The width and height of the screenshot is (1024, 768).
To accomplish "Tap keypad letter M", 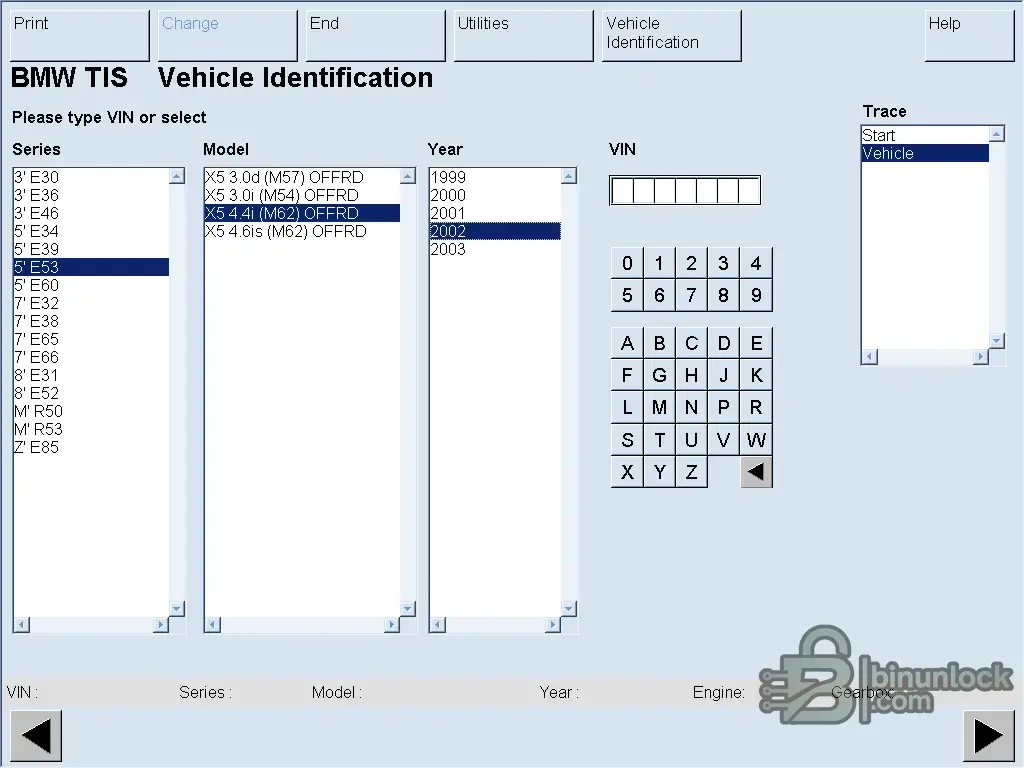I will tap(659, 408).
